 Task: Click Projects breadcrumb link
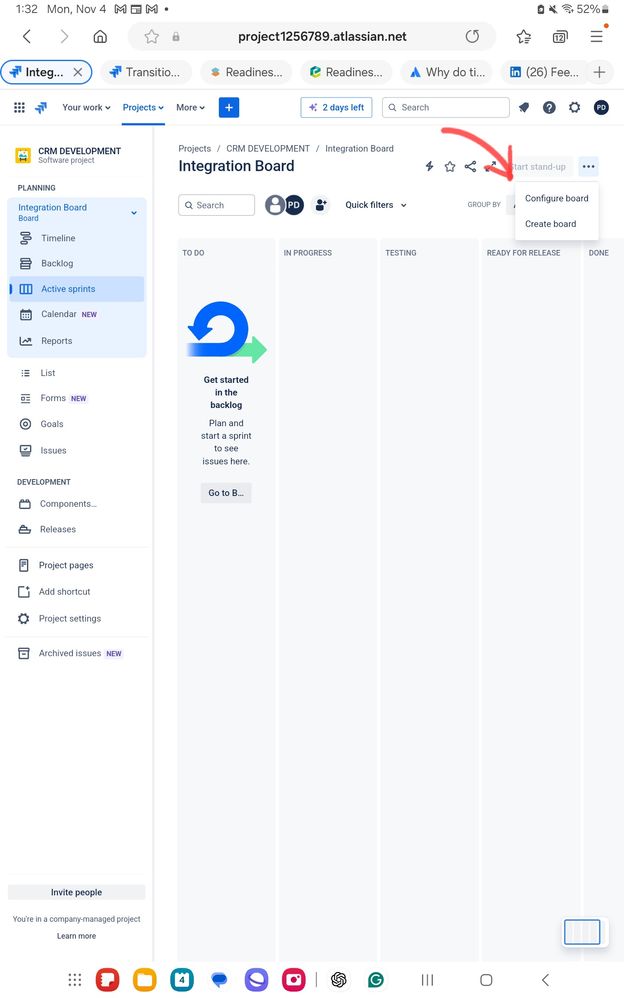pos(194,149)
